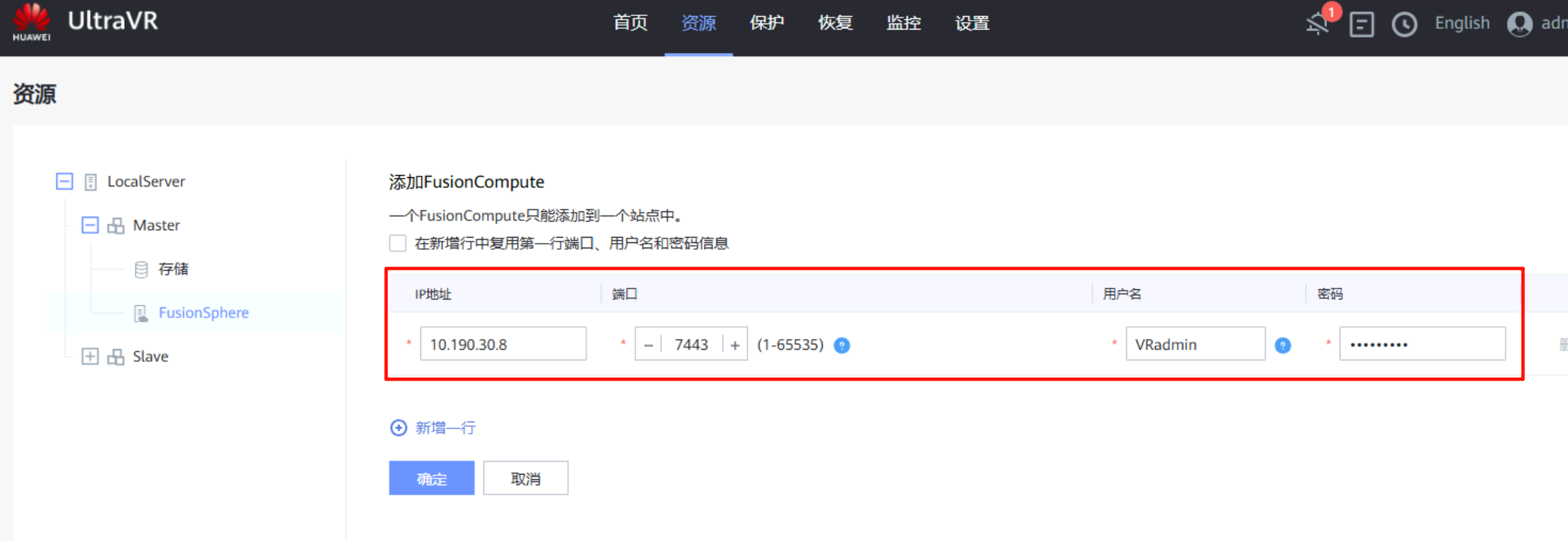Collapse the LocalServer tree node
This screenshot has width=1568, height=541.
click(64, 181)
